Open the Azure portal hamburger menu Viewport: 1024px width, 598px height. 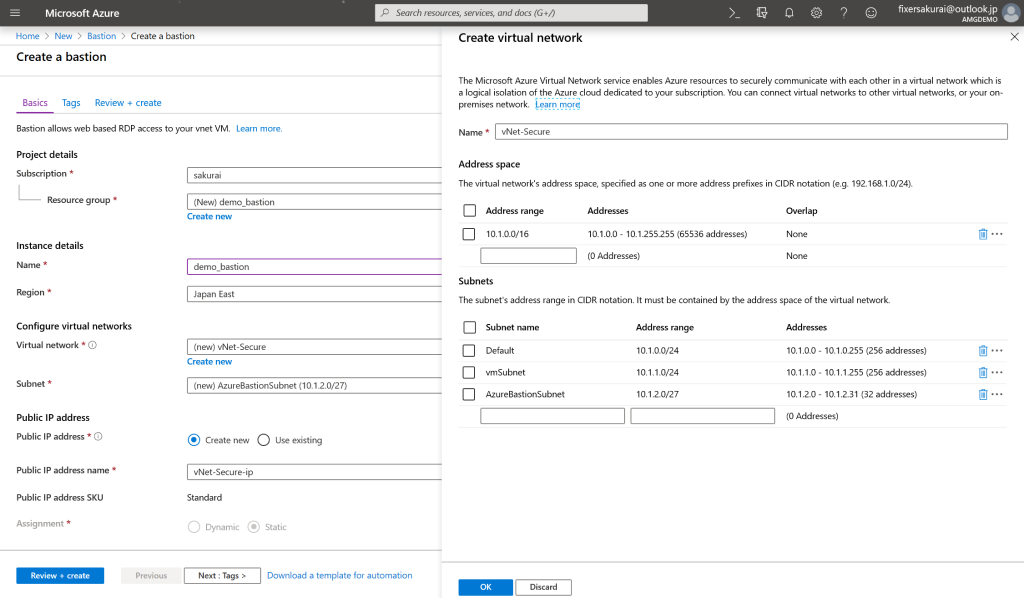click(15, 13)
